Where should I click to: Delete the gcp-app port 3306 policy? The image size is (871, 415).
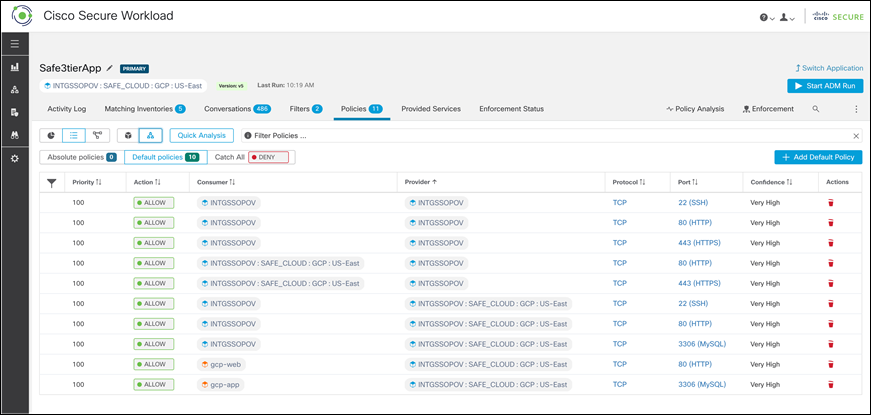(830, 384)
